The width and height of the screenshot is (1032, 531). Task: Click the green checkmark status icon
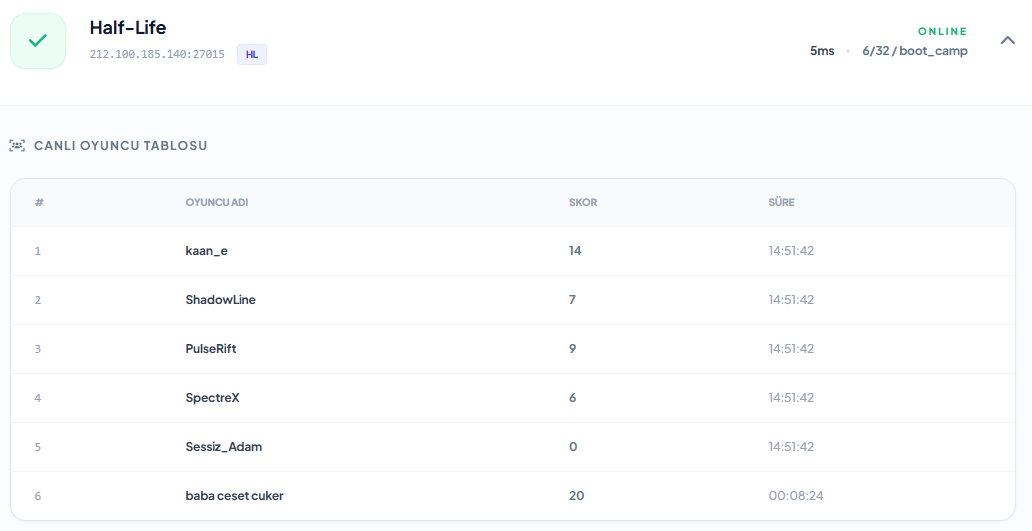pyautogui.click(x=38, y=41)
